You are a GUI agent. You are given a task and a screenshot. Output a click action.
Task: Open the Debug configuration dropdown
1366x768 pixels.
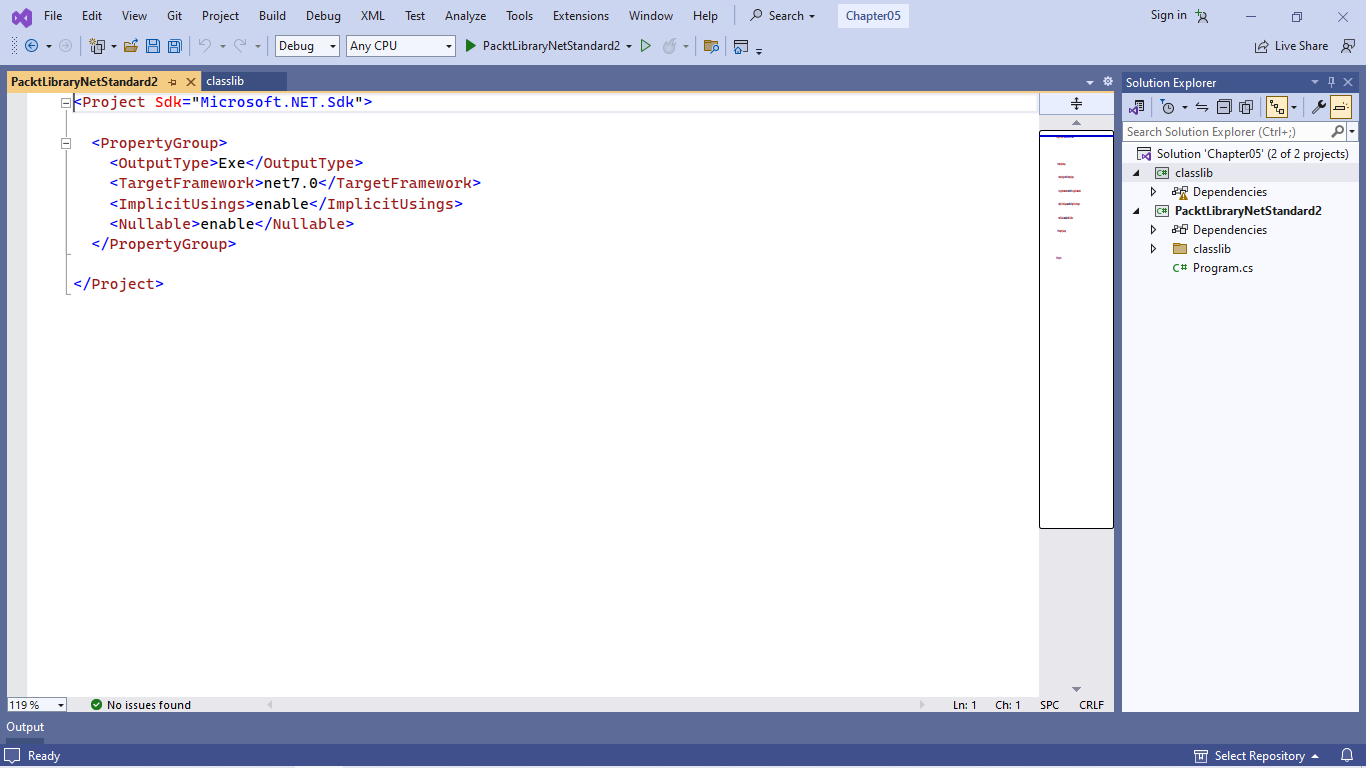click(x=307, y=46)
